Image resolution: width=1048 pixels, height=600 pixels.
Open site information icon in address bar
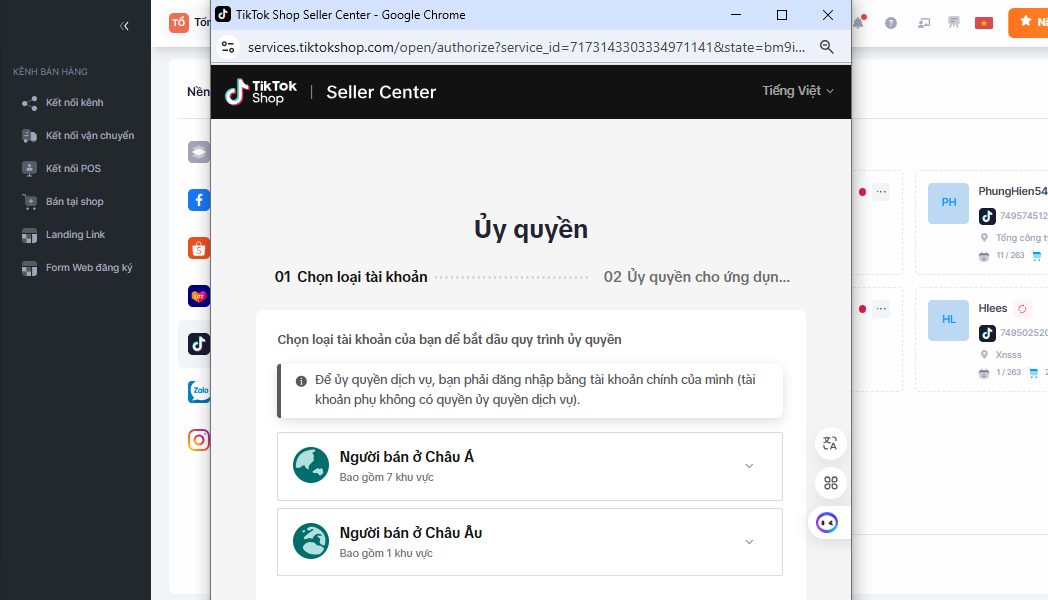click(x=228, y=47)
